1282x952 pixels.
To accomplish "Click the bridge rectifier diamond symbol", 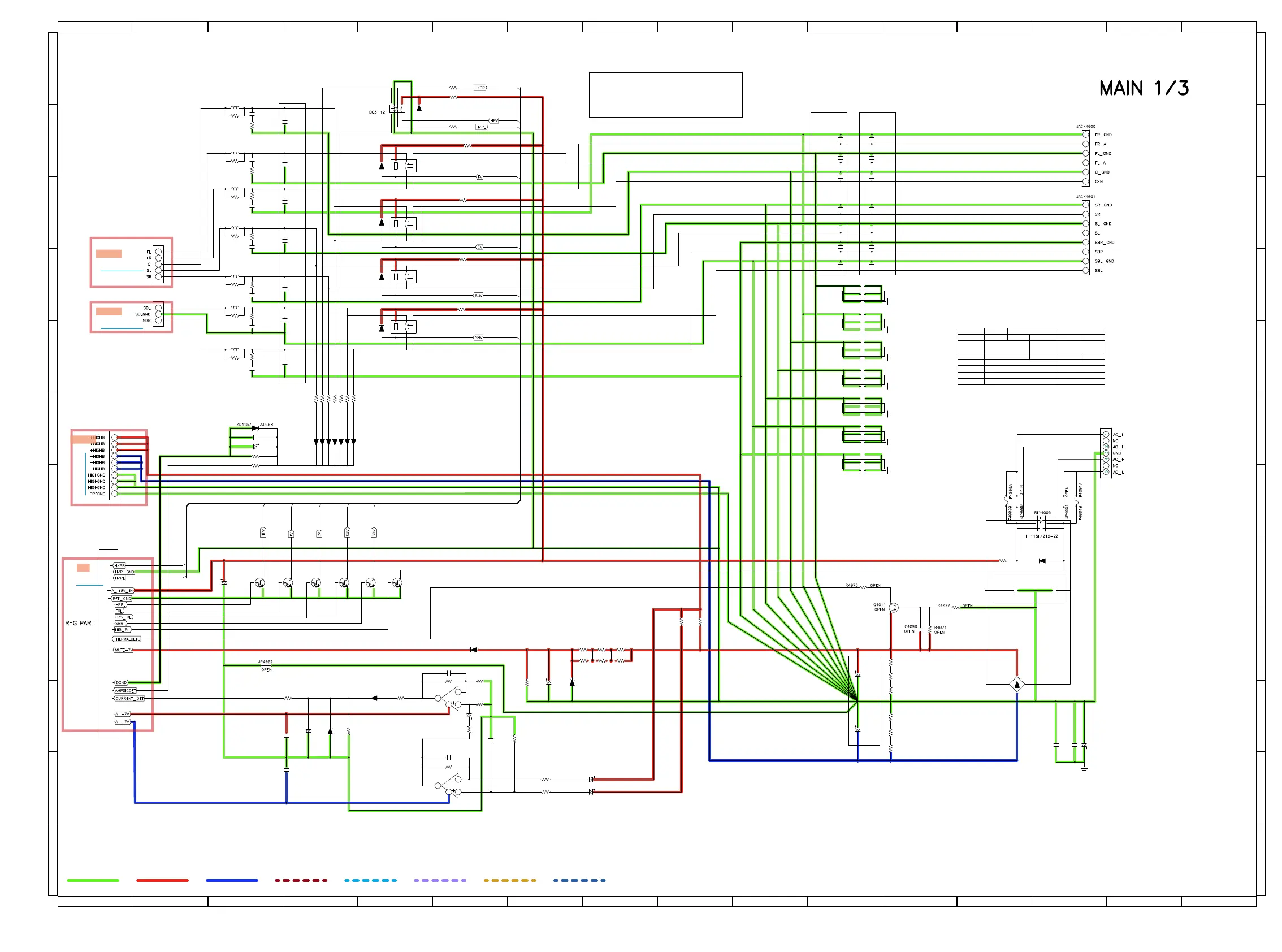I will [x=1016, y=684].
